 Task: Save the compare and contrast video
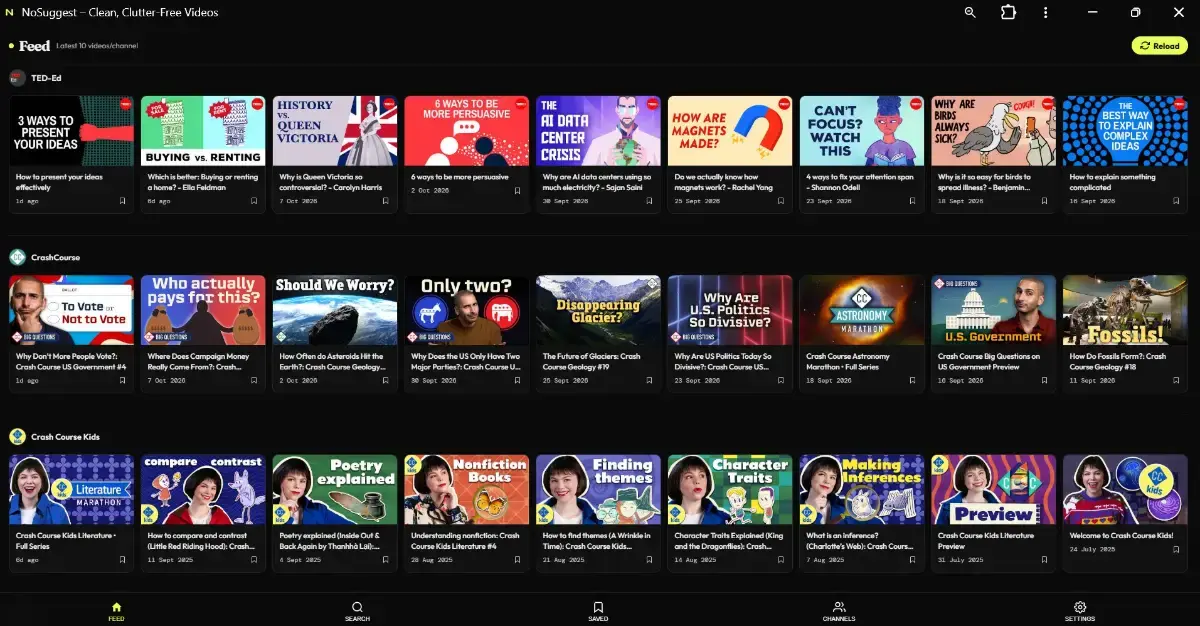[255, 560]
